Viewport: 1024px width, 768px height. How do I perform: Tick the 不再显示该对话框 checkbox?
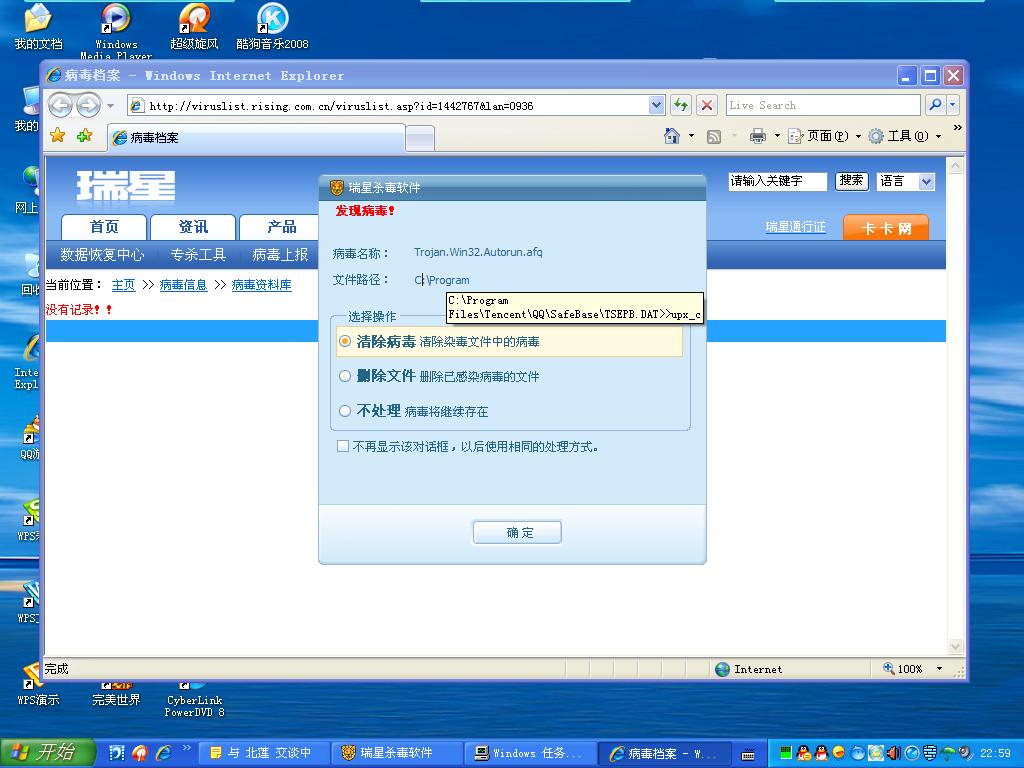(x=343, y=446)
